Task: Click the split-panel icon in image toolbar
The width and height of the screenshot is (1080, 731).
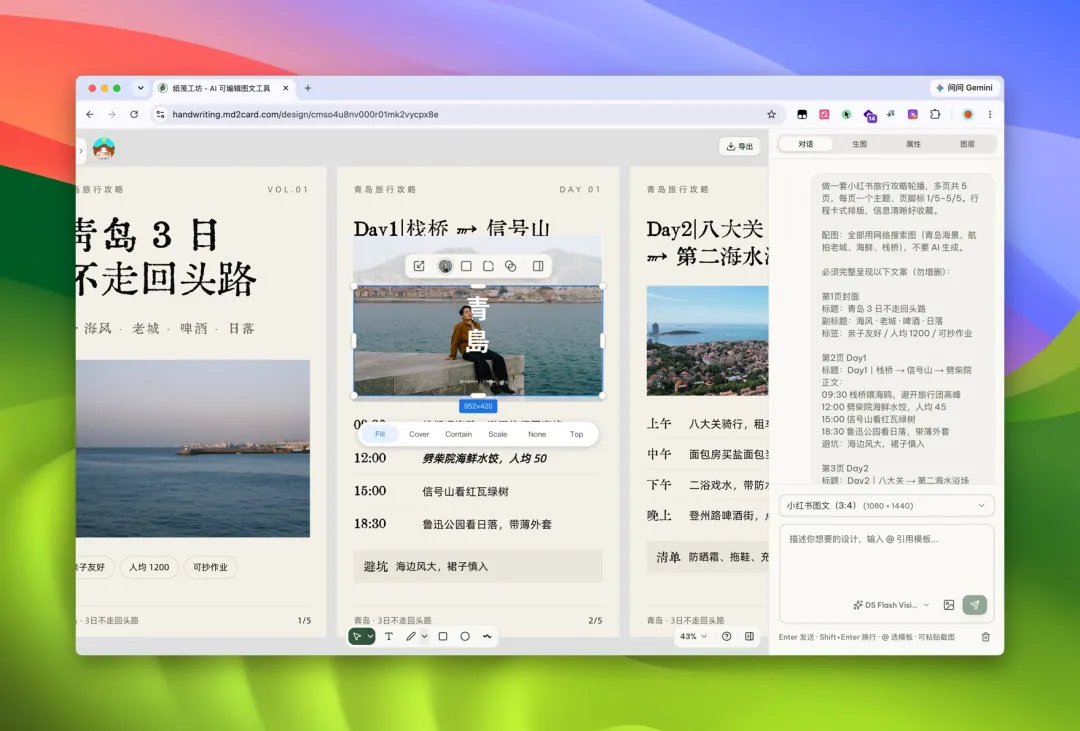Action: (538, 266)
